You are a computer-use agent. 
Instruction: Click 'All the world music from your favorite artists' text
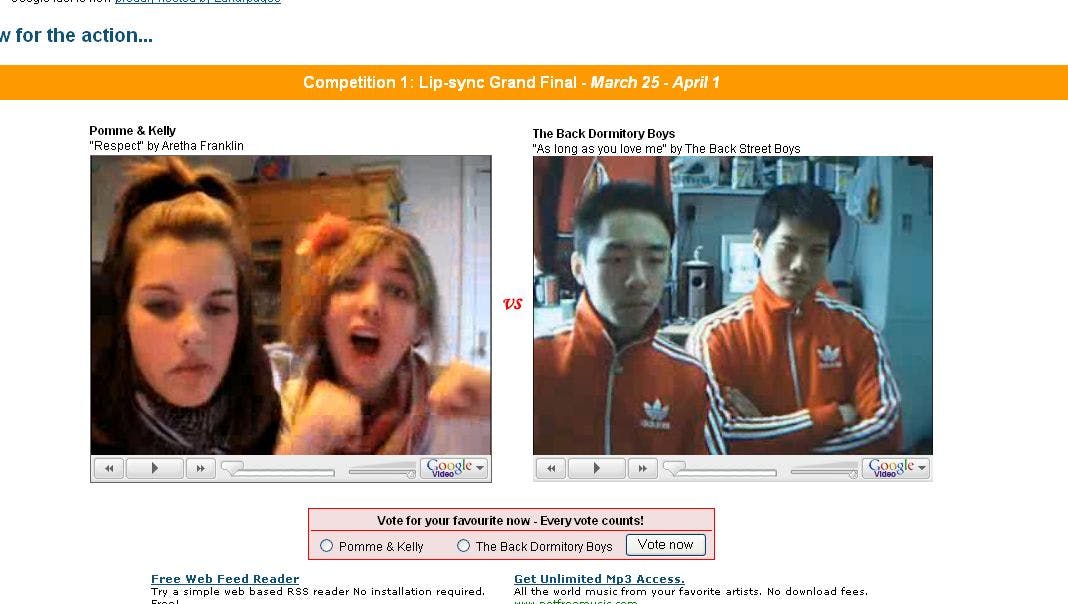[691, 592]
